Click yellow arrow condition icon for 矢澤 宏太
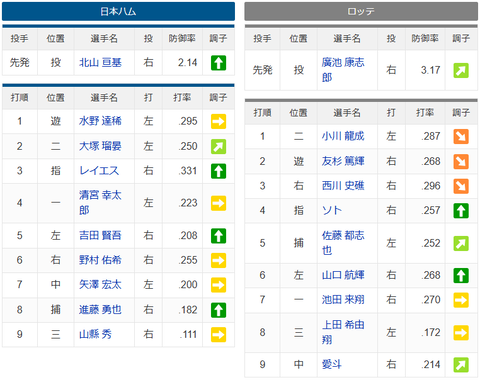Viewport: 480px width, 380px height. 219,285
